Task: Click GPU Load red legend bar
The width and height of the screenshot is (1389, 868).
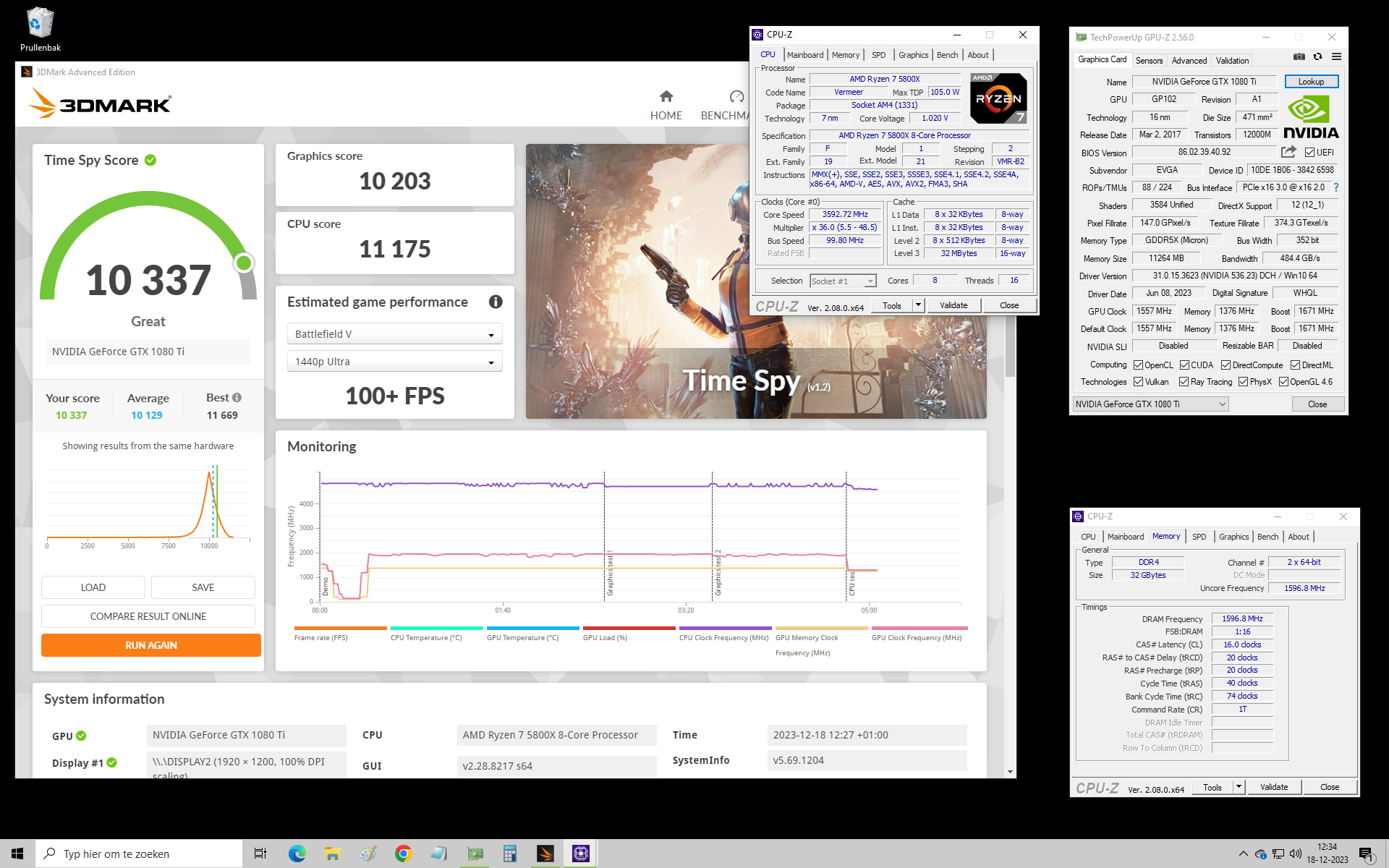Action: click(x=629, y=628)
